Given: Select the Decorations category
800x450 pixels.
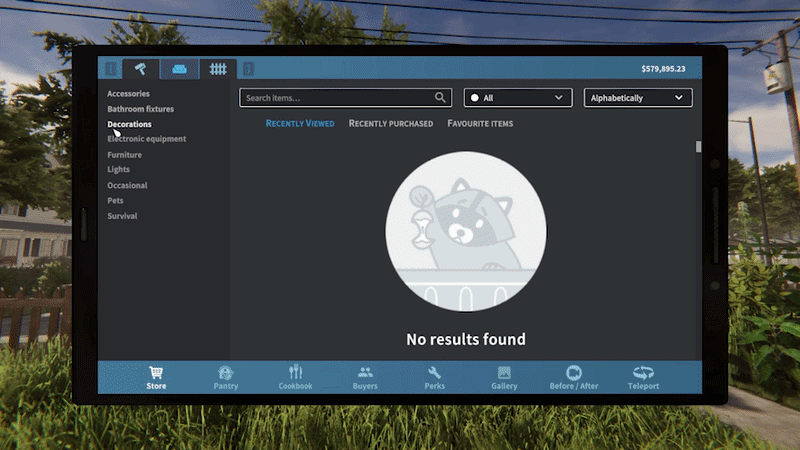Looking at the screenshot, I should (129, 124).
